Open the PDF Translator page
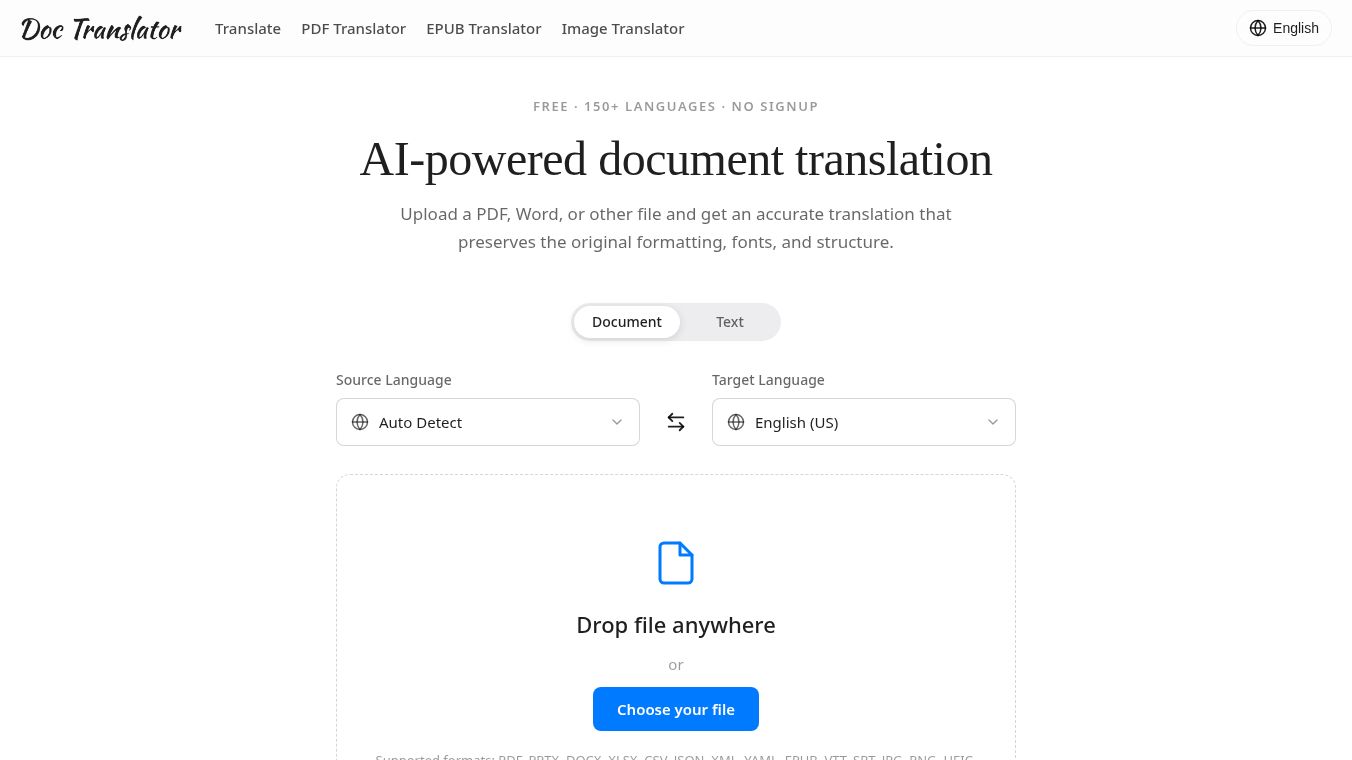 click(354, 29)
